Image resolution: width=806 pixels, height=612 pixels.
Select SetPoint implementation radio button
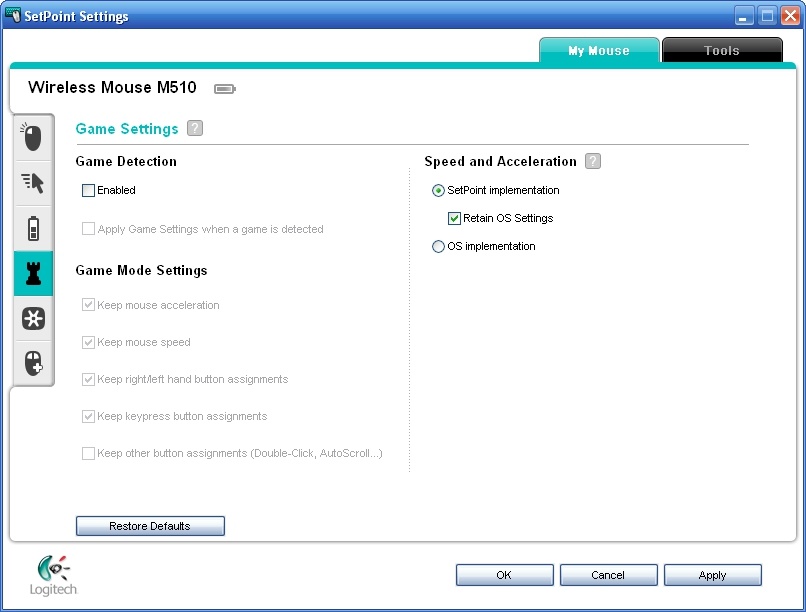438,191
